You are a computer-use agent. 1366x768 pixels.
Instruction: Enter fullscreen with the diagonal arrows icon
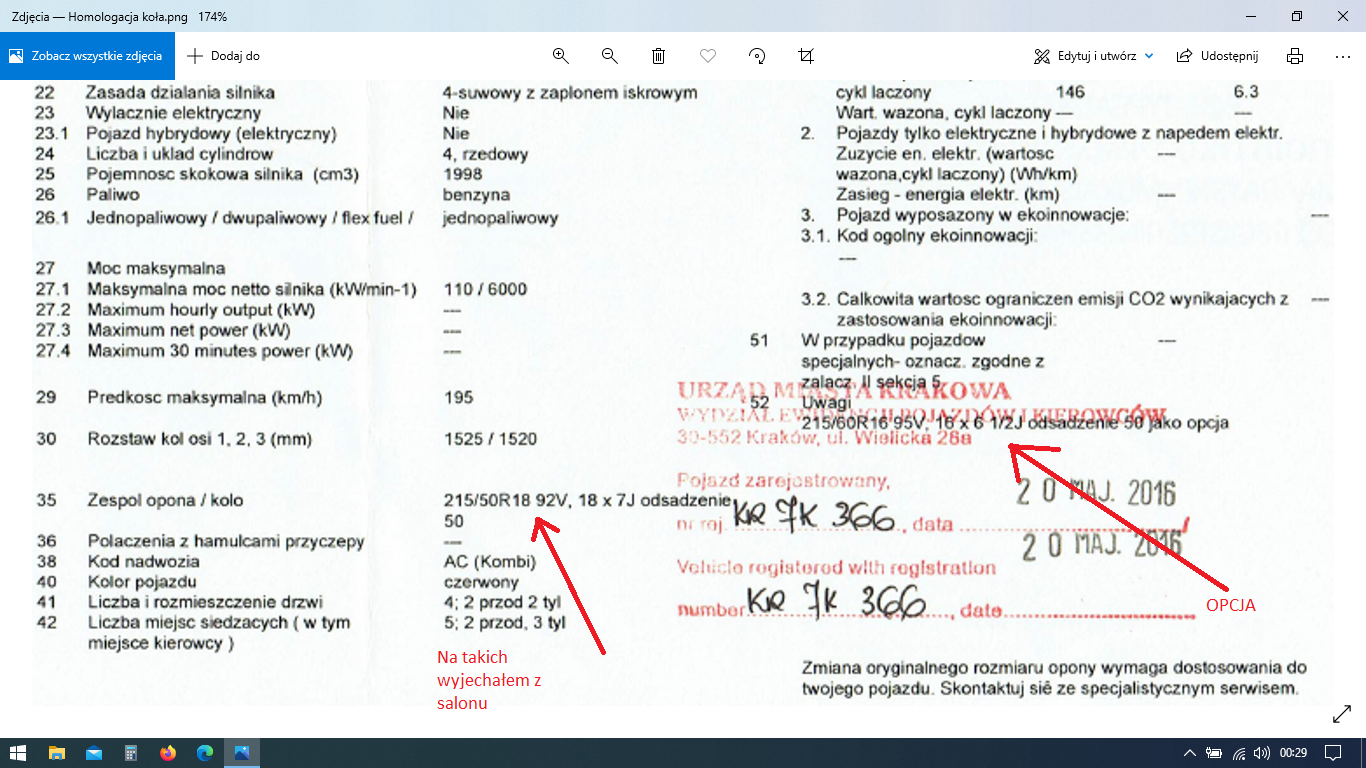1342,714
